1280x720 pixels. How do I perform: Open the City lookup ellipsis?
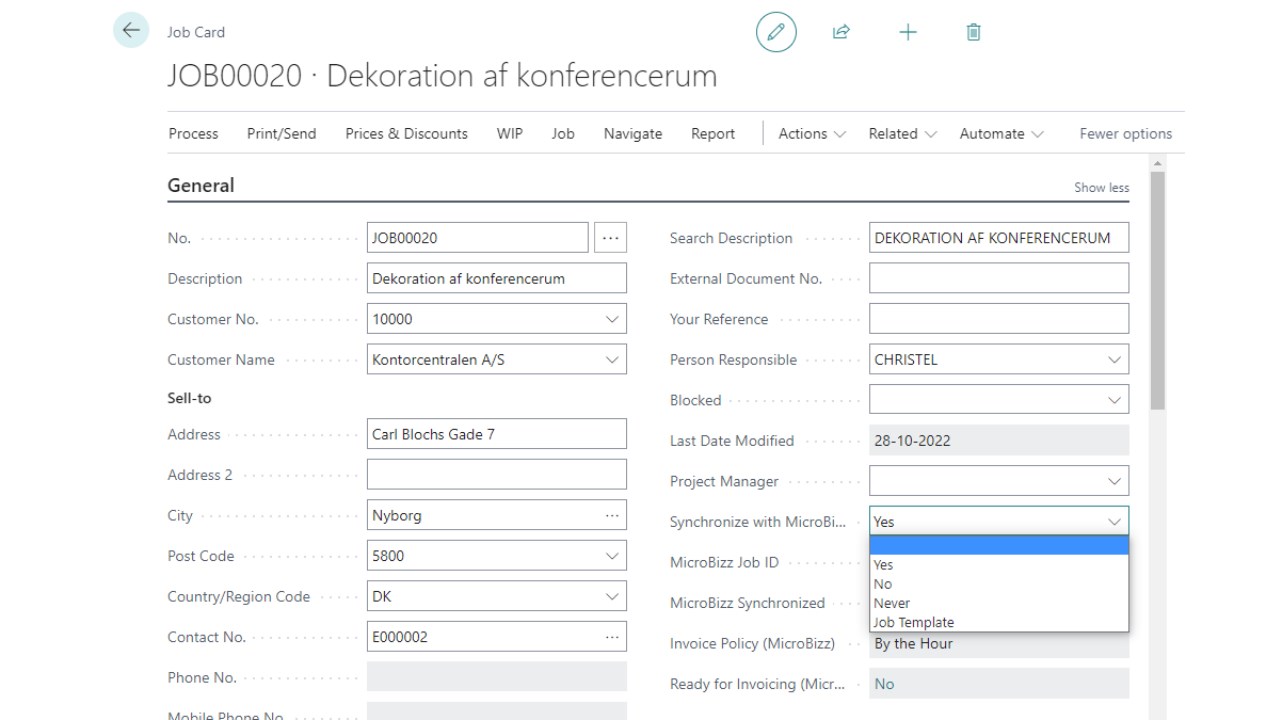click(612, 516)
